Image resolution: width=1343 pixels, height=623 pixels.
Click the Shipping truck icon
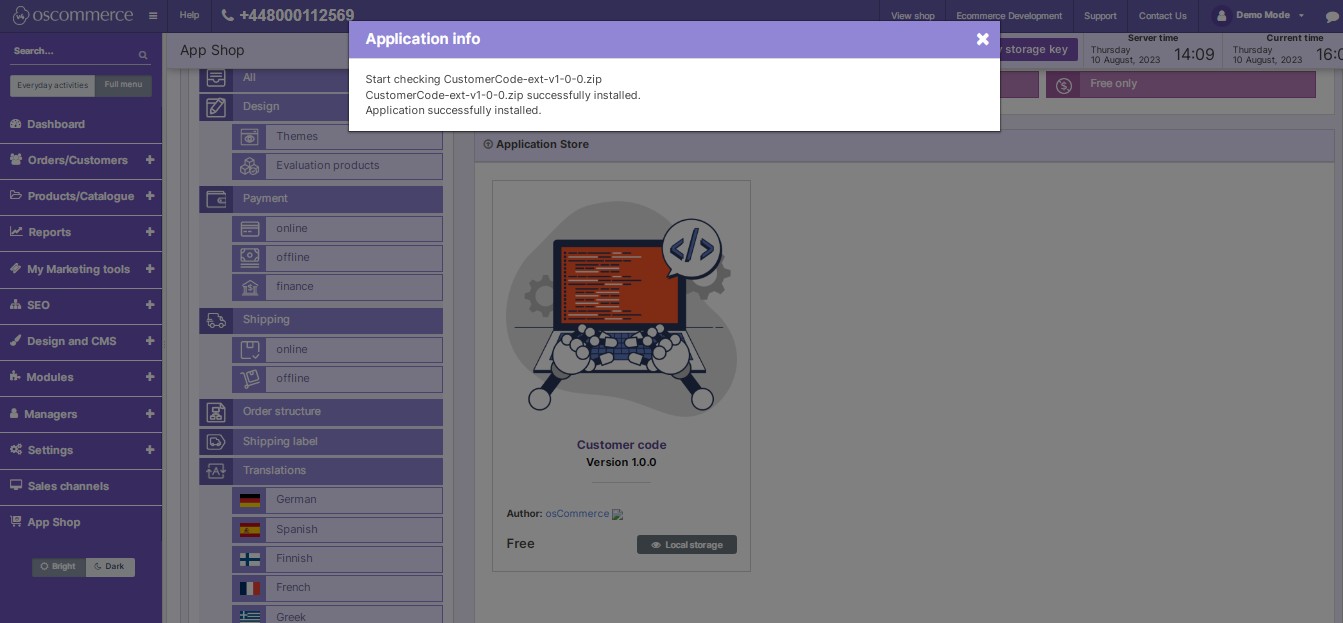[216, 321]
